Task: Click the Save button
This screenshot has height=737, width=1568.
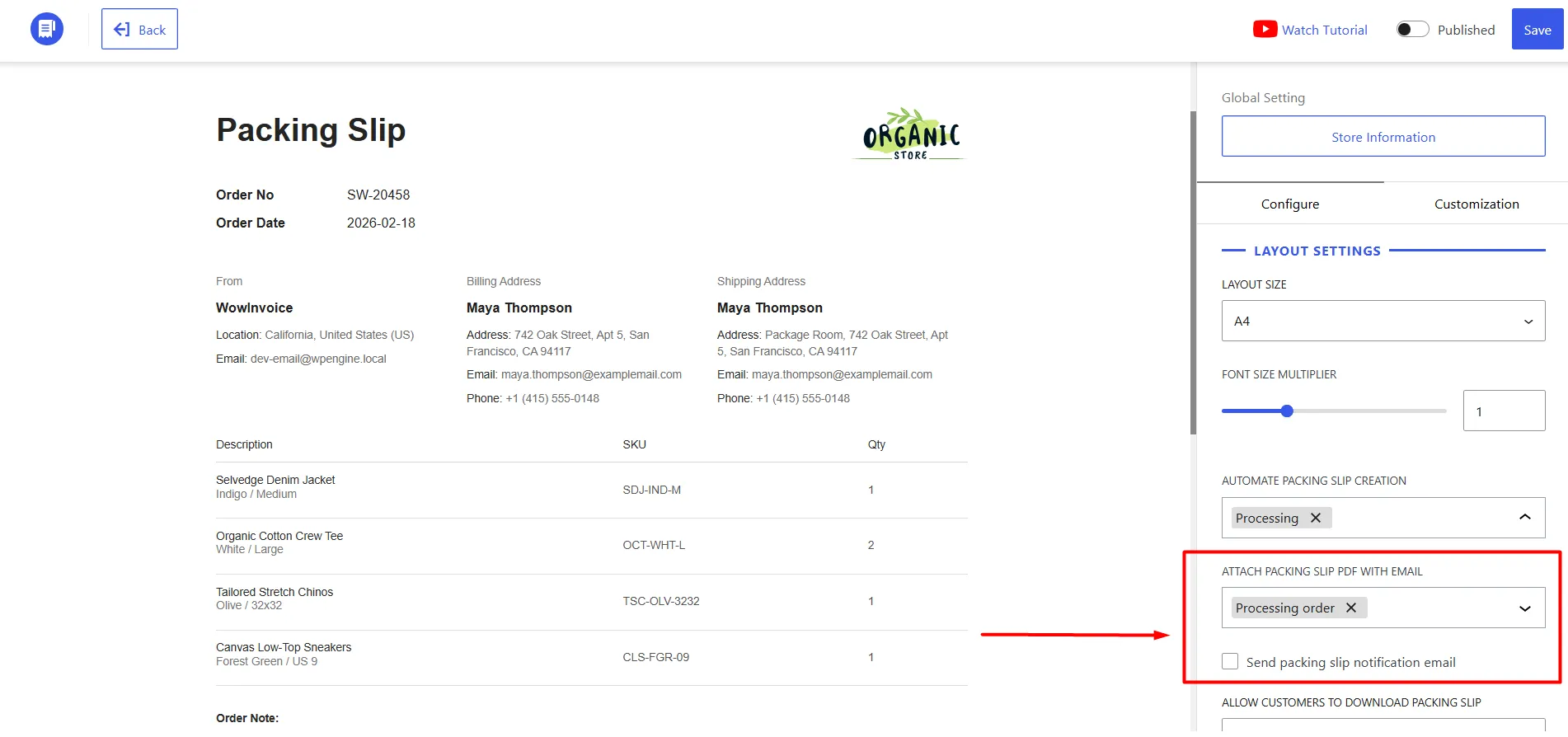Action: click(x=1537, y=30)
